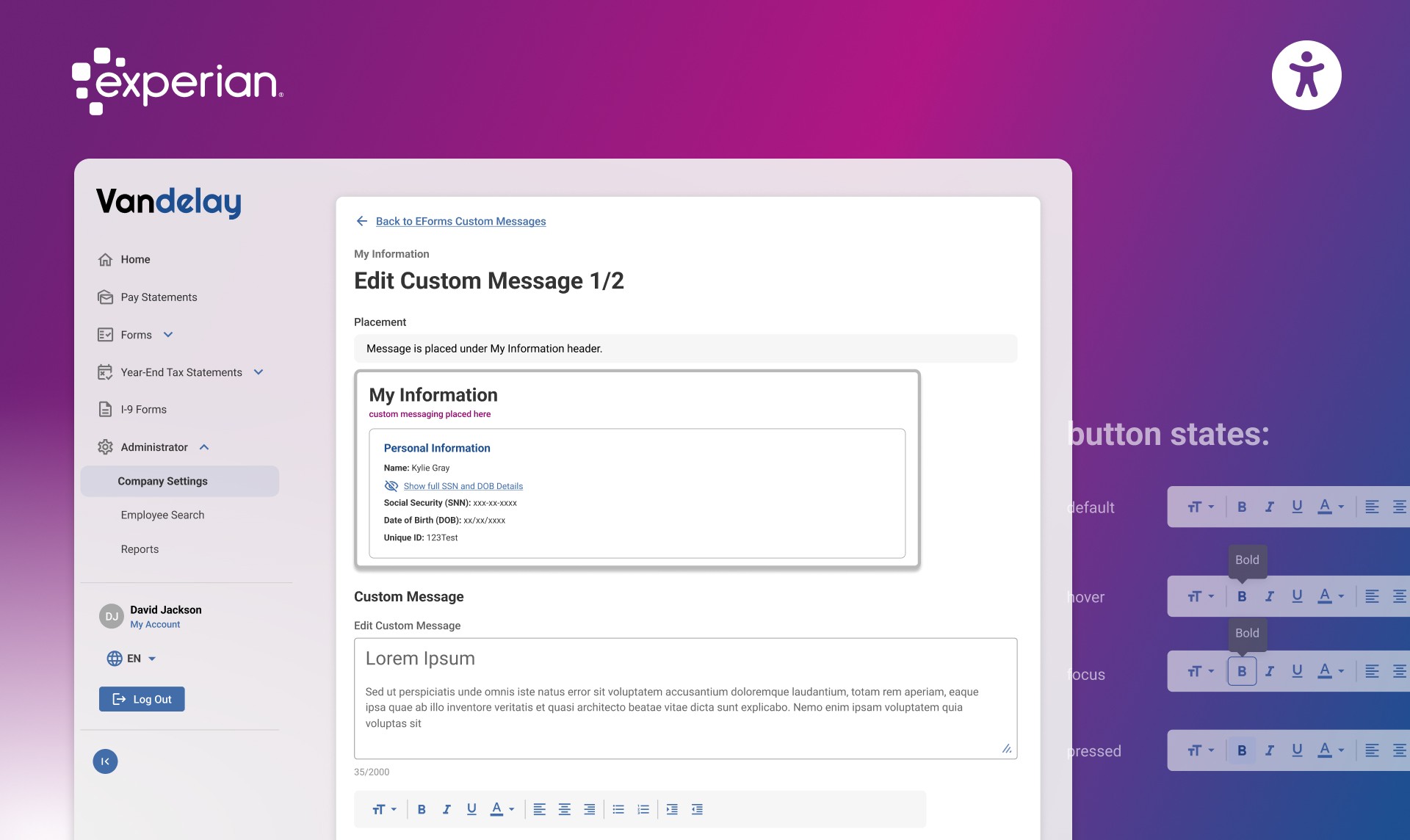Image resolution: width=1410 pixels, height=840 pixels.
Task: Decrease indent in the editor toolbar
Action: [697, 809]
